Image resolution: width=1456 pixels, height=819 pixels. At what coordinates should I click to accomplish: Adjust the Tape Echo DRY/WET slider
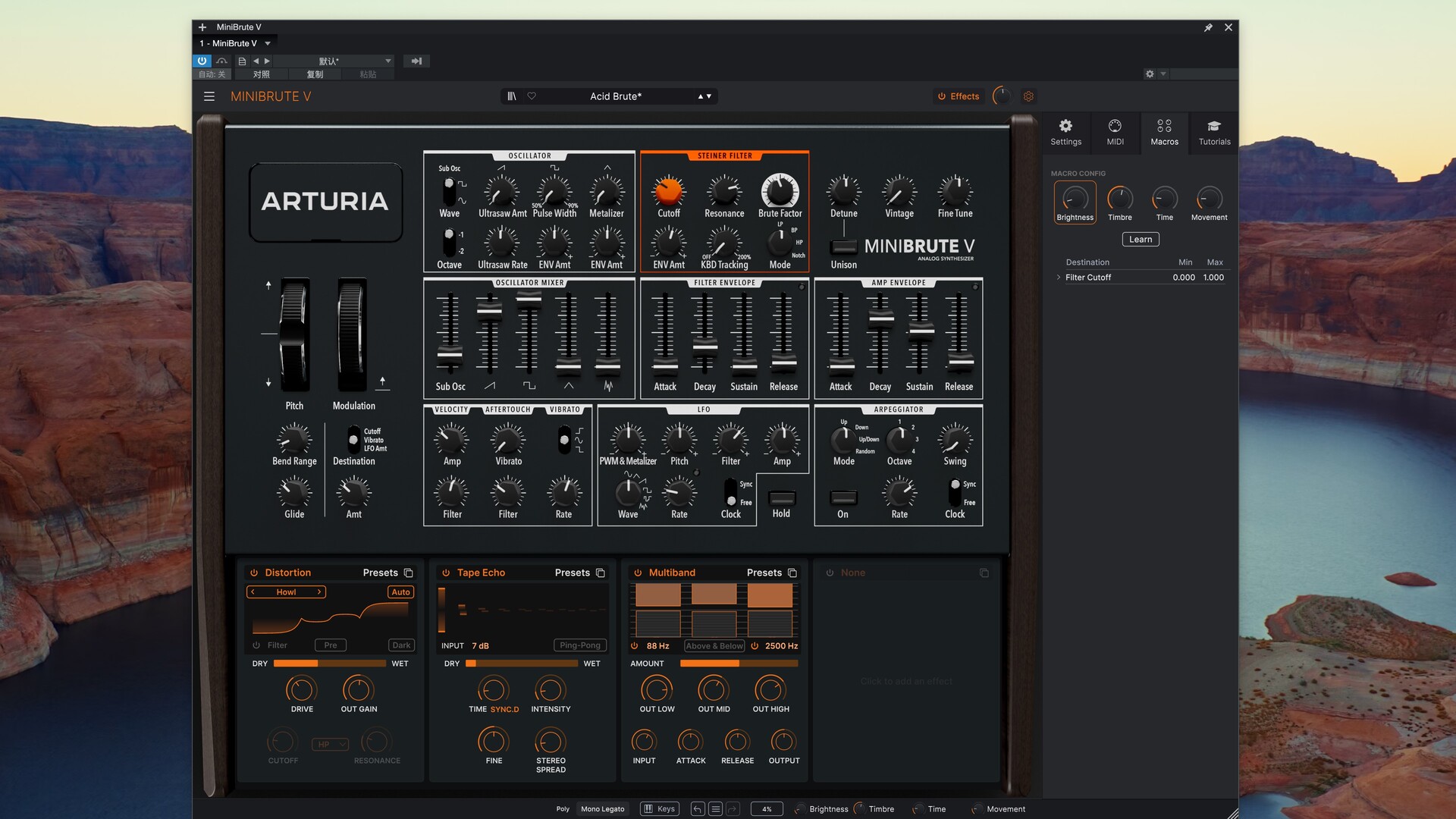(x=521, y=664)
